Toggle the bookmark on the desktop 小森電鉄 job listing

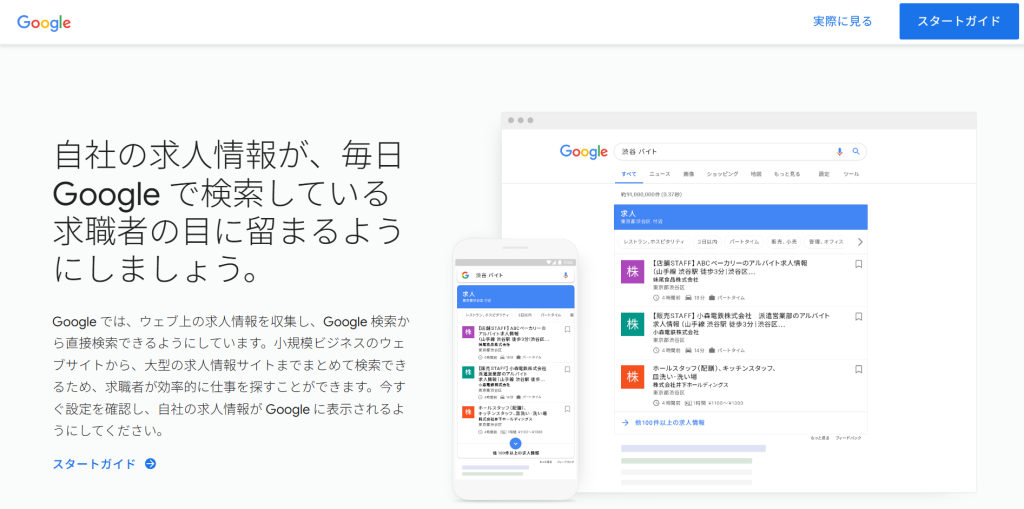tap(858, 317)
